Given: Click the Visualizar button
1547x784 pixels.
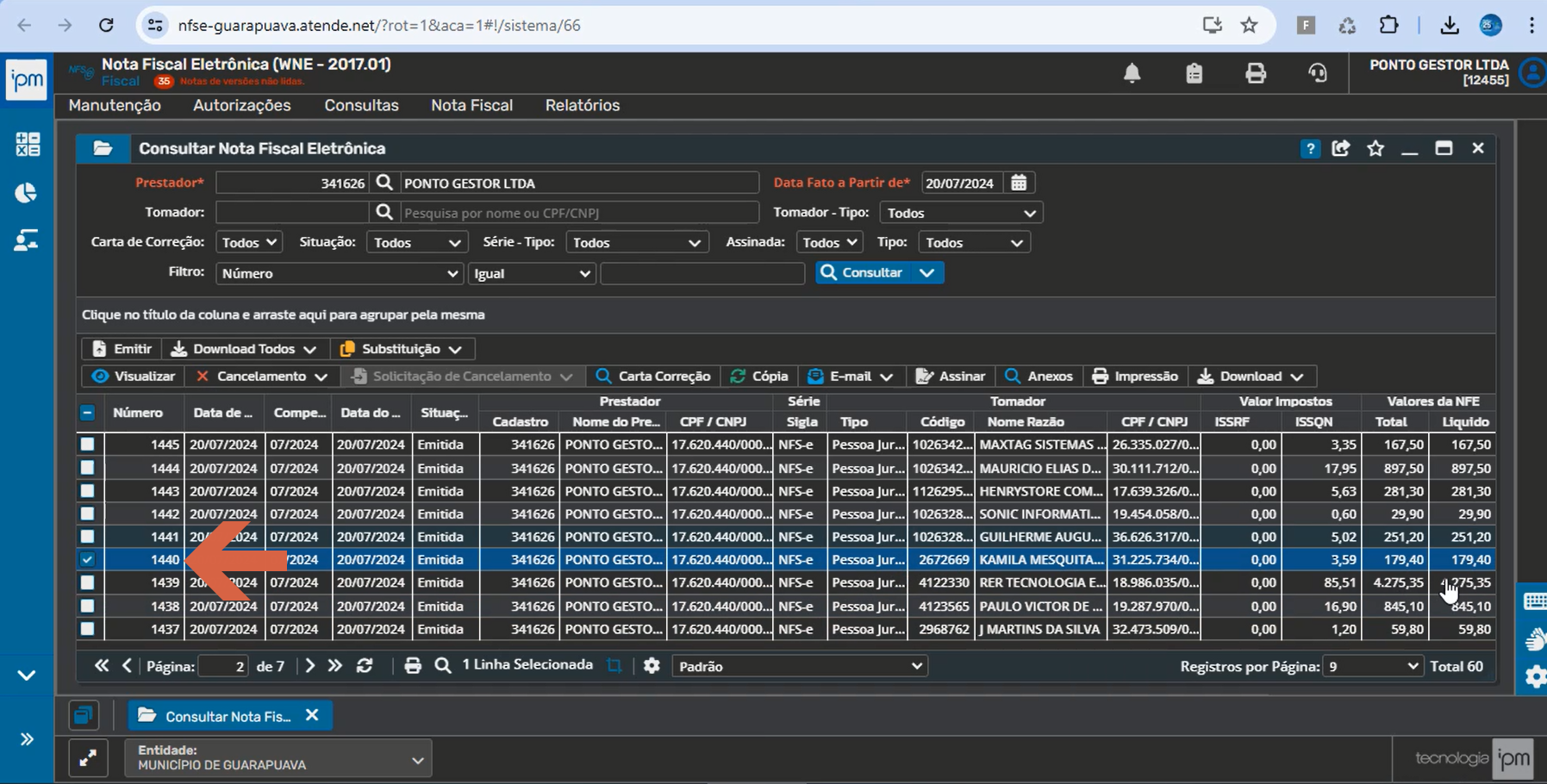Looking at the screenshot, I should pos(134,376).
